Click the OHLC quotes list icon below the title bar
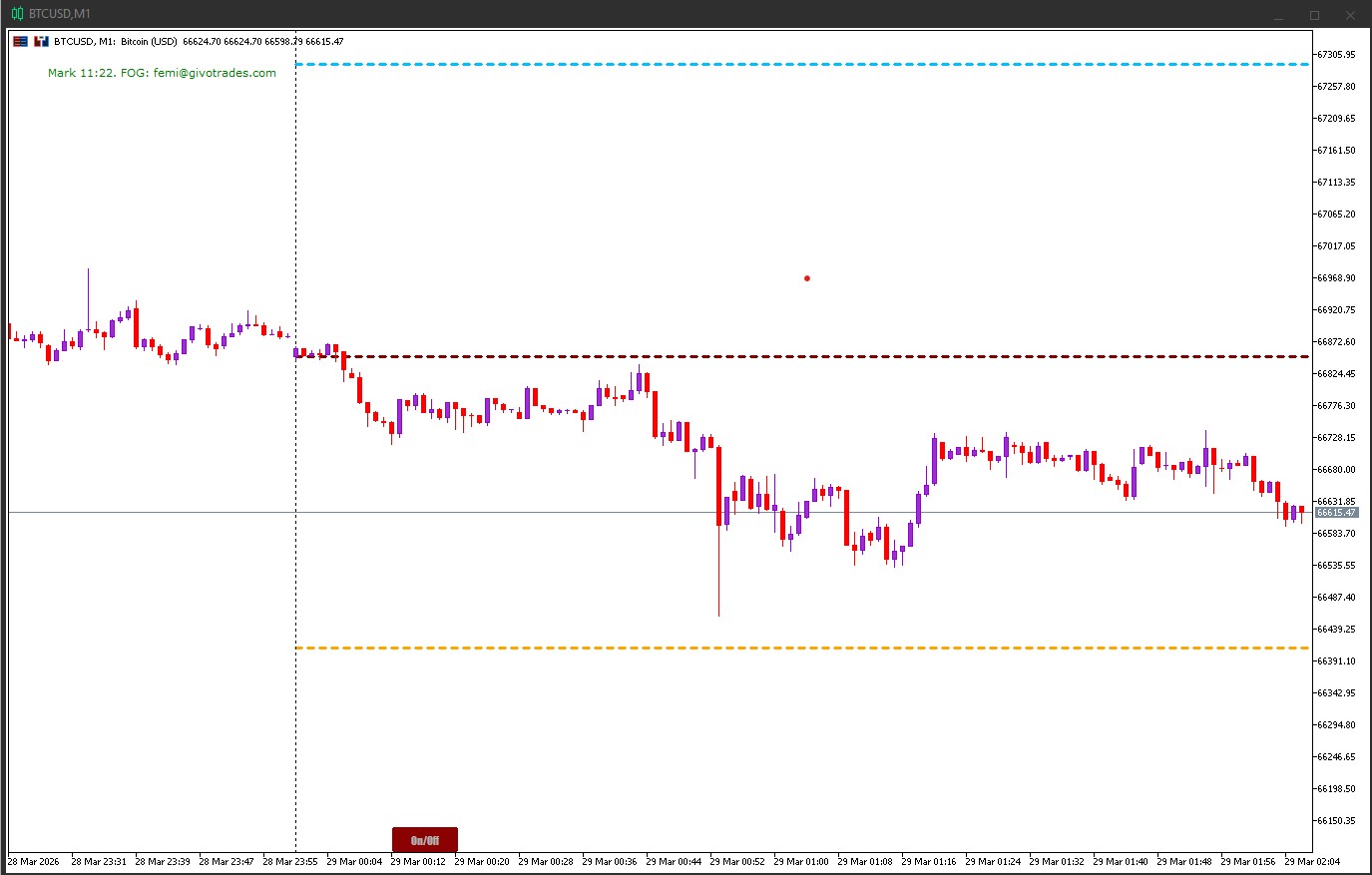 tap(18, 41)
